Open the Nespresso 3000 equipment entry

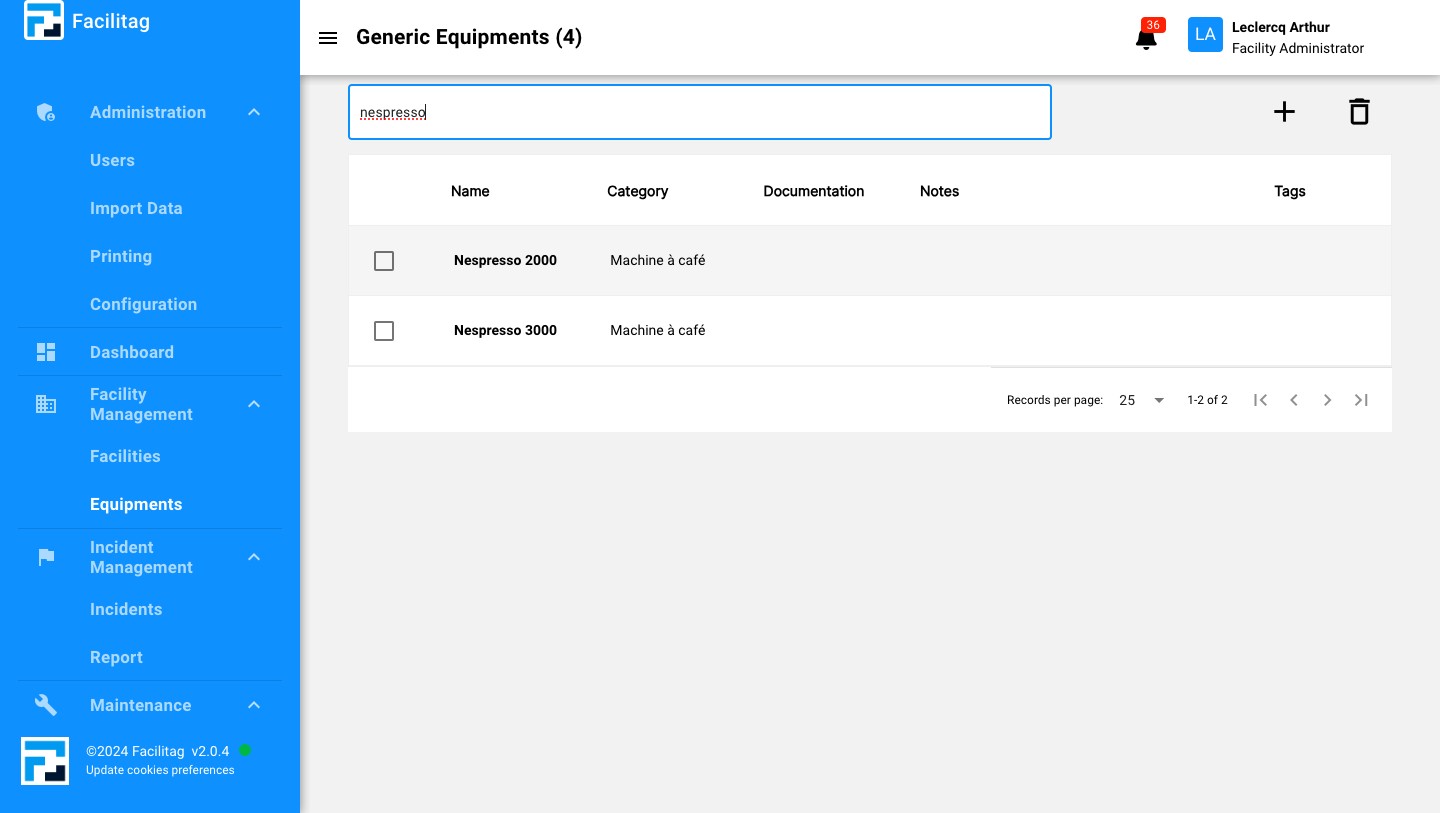(x=505, y=331)
